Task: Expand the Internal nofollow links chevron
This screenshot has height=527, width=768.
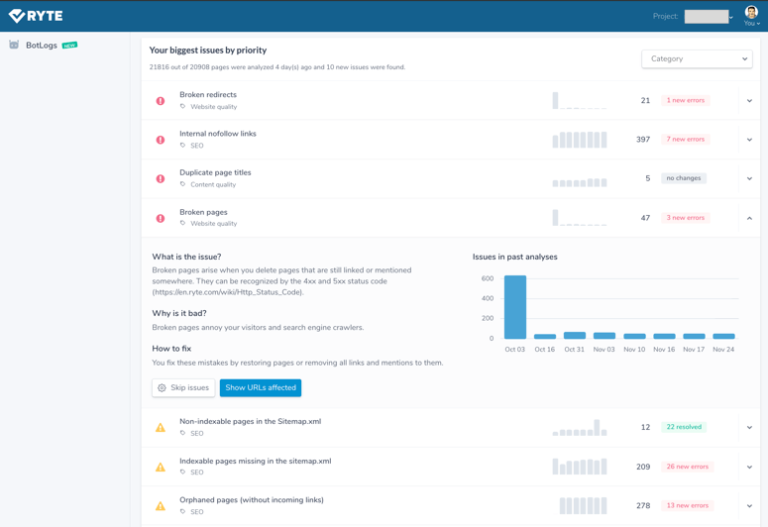Action: (749, 140)
